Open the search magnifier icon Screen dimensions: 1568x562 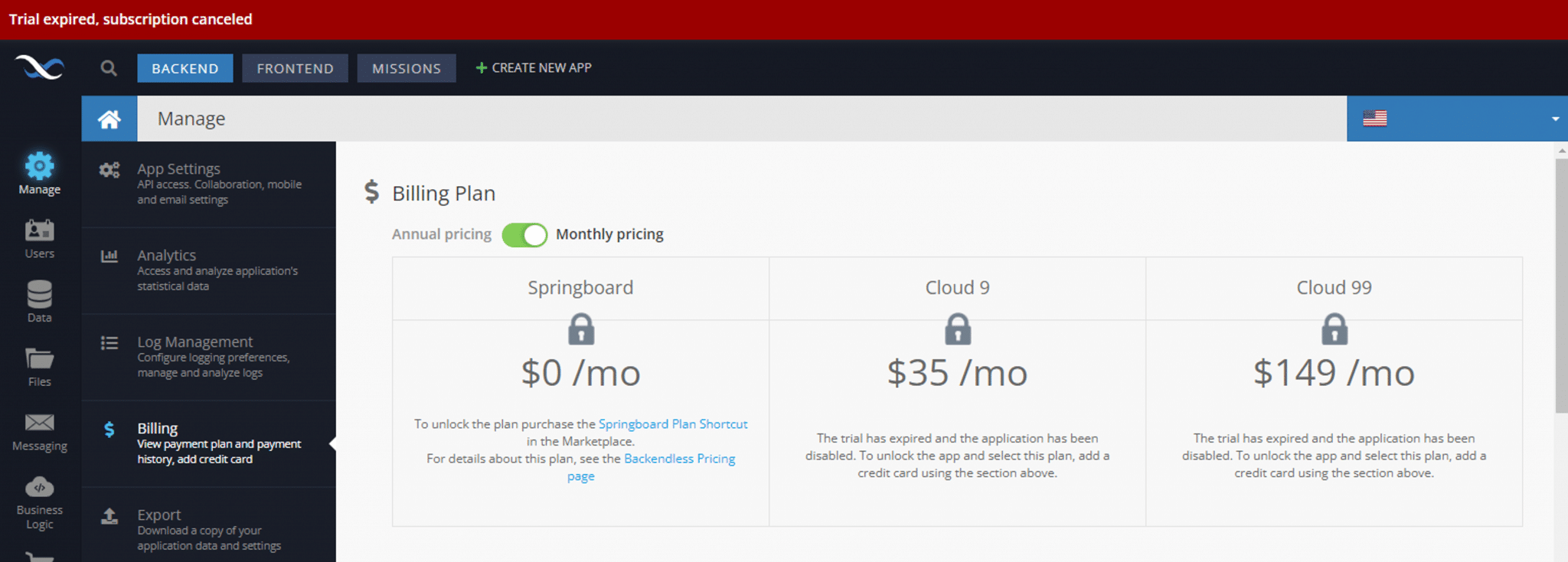[x=109, y=68]
